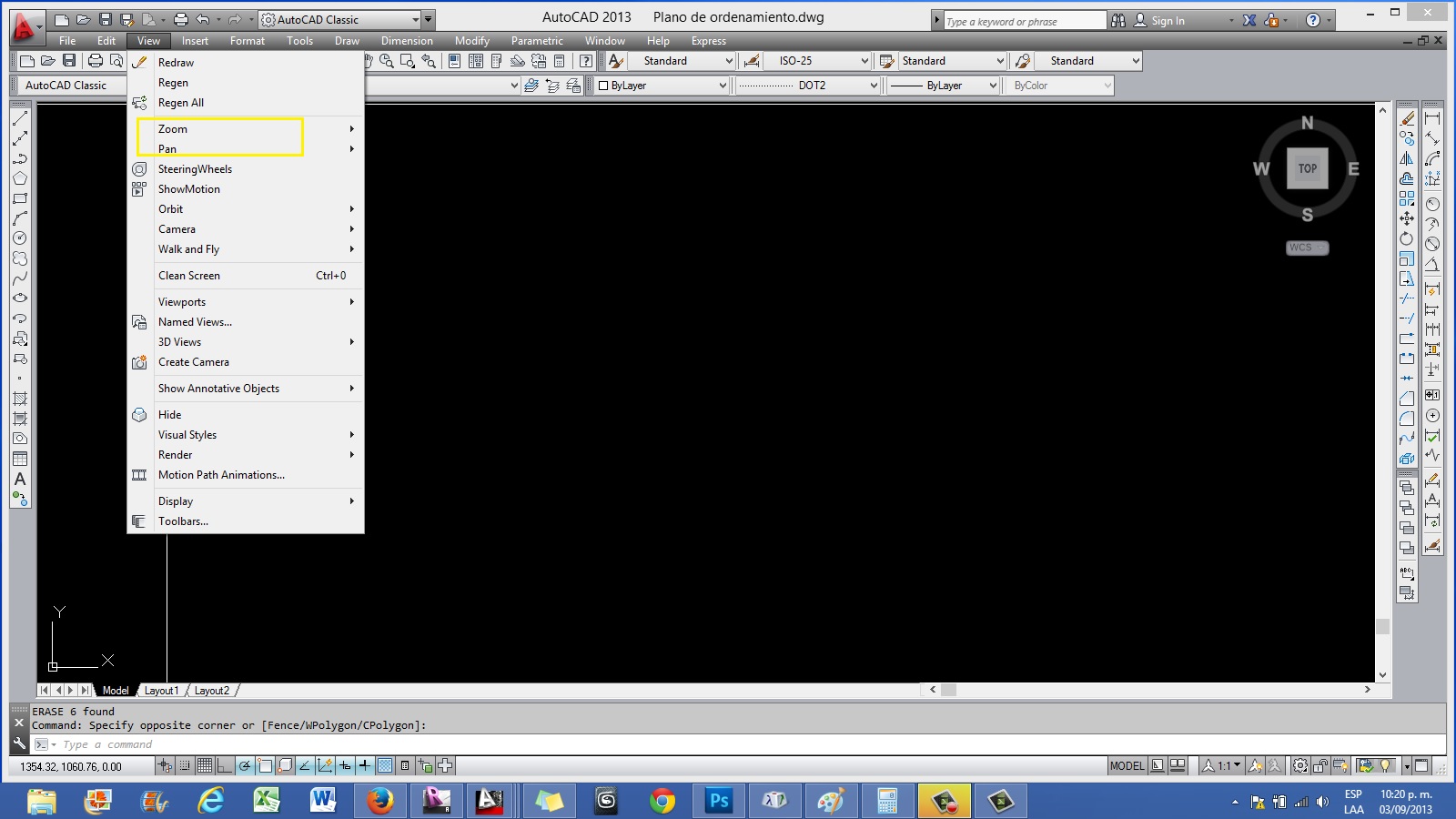This screenshot has height=819, width=1456.
Task: Open the AutoCAD Classic workspace dropdown
Action: (415, 19)
